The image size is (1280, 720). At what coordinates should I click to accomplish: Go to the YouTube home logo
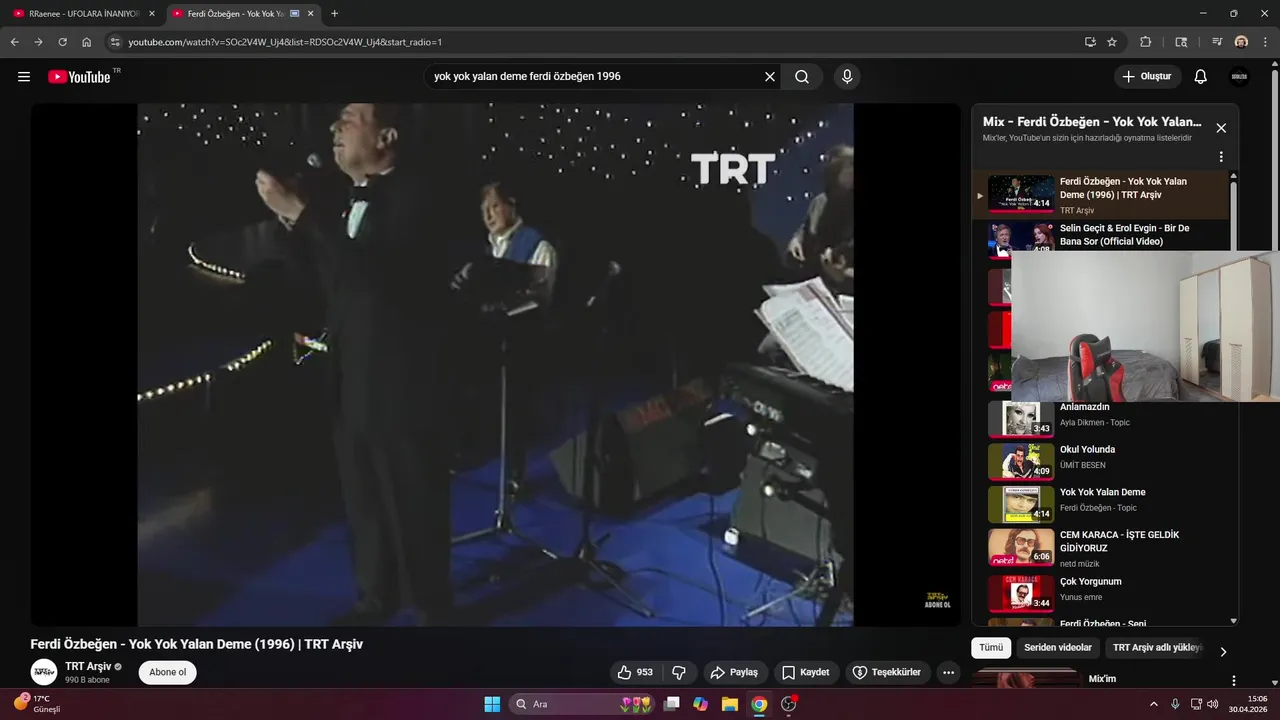[79, 77]
